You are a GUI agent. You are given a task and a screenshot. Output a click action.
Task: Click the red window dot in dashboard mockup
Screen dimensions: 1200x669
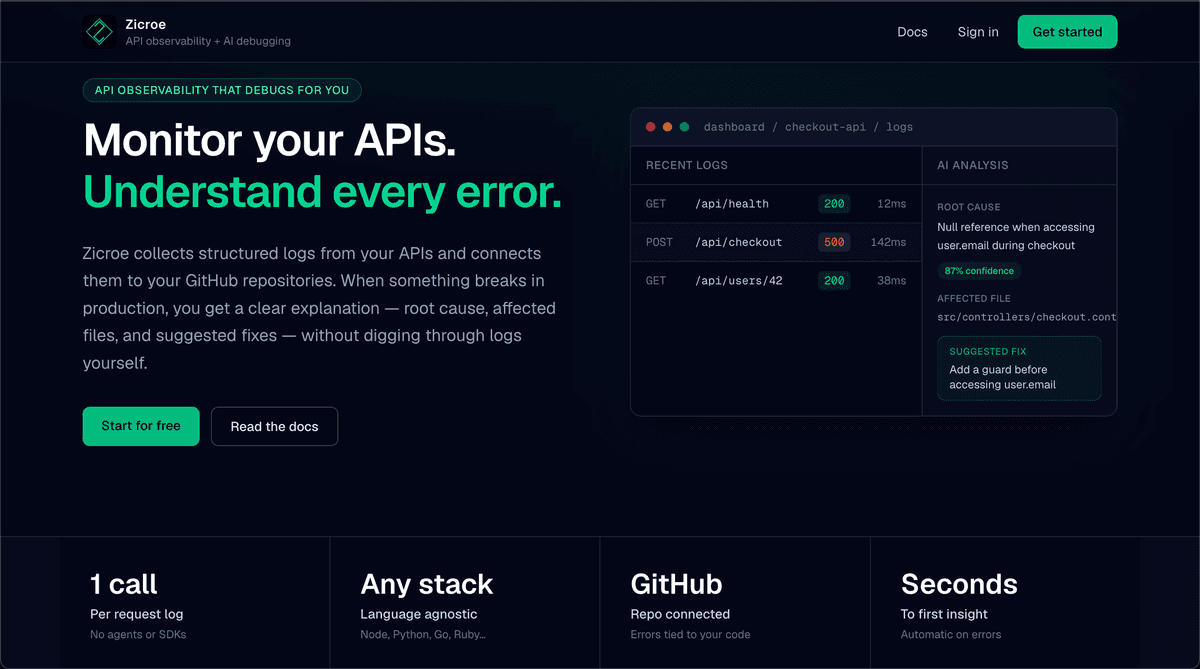[651, 127]
